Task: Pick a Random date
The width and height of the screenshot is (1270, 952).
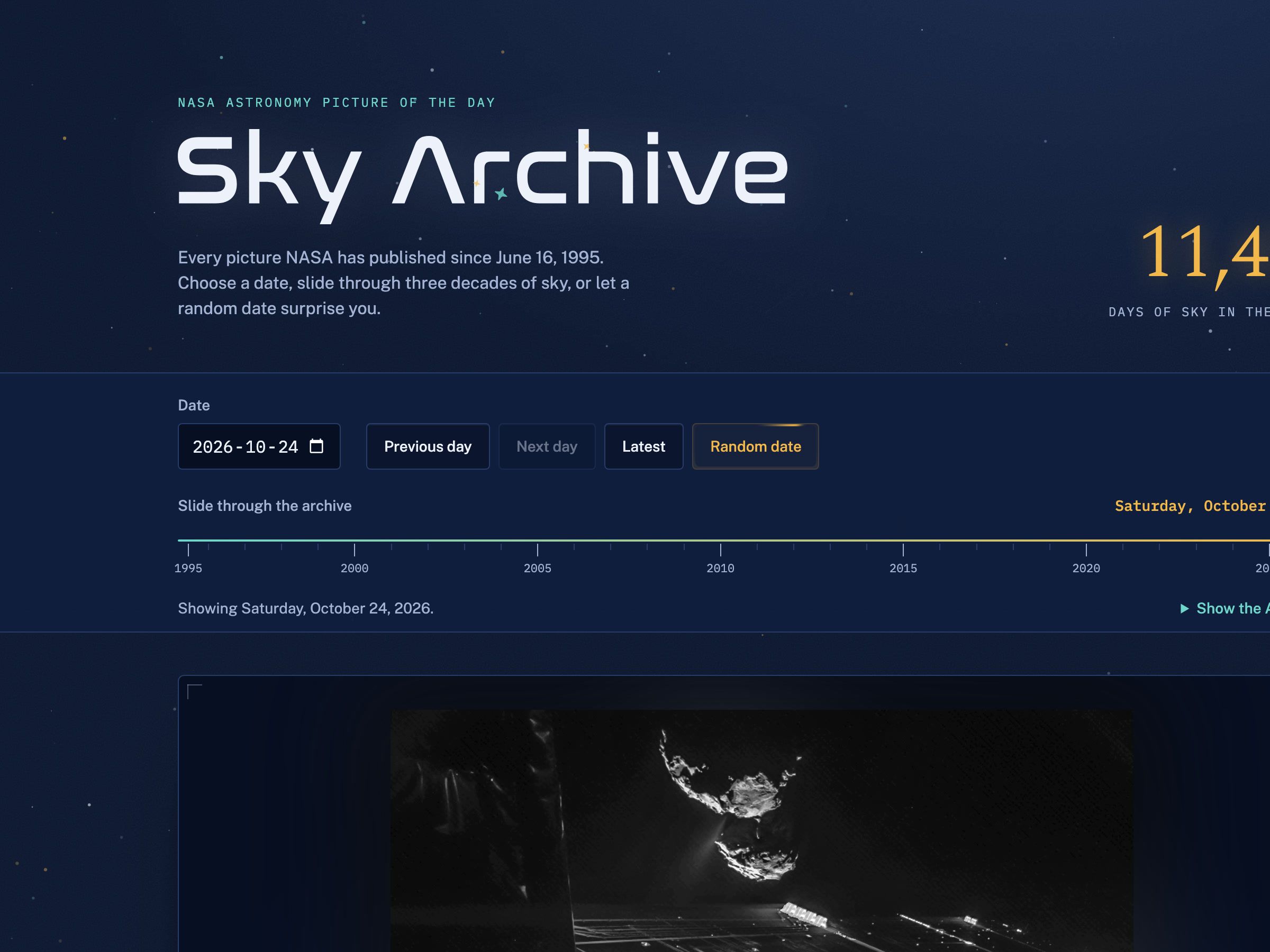Action: [x=756, y=446]
